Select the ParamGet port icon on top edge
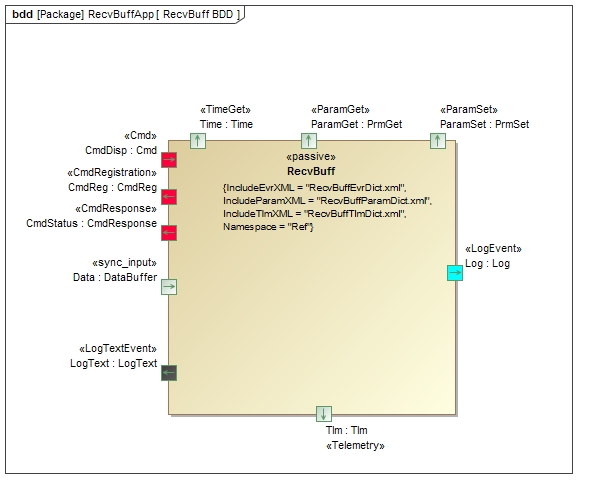This screenshot has width=597, height=498. click(x=309, y=141)
